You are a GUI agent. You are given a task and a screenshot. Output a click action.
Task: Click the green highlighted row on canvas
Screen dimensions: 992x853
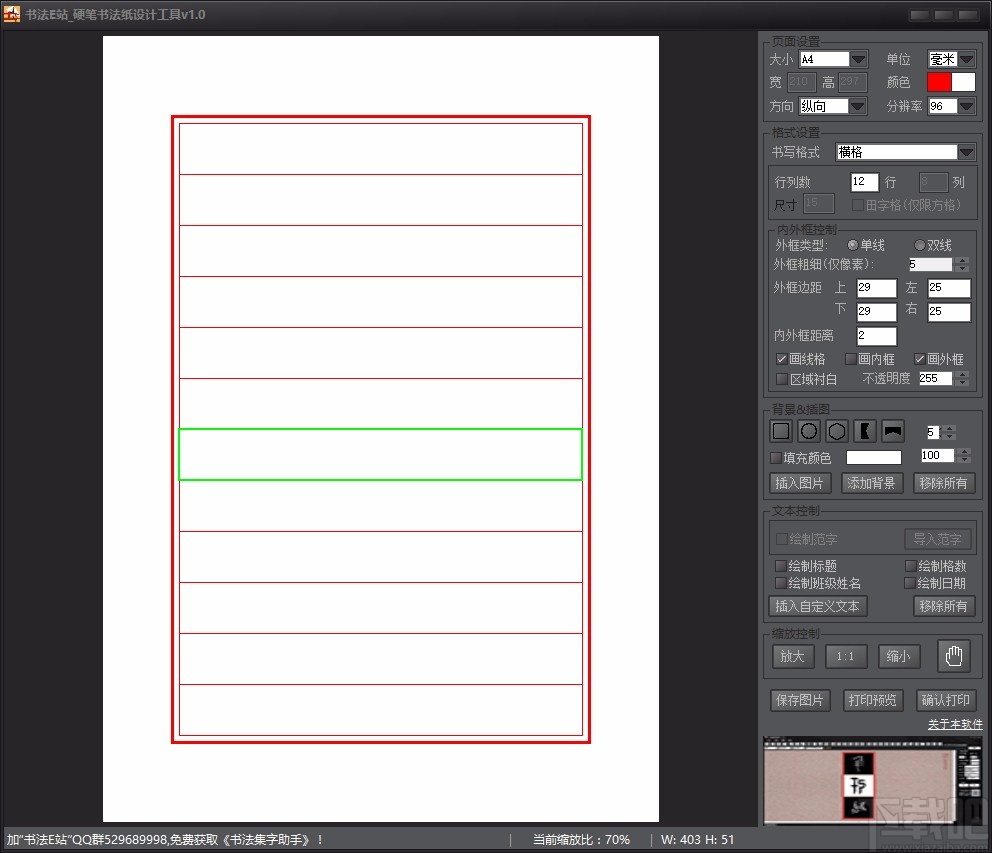(x=380, y=454)
